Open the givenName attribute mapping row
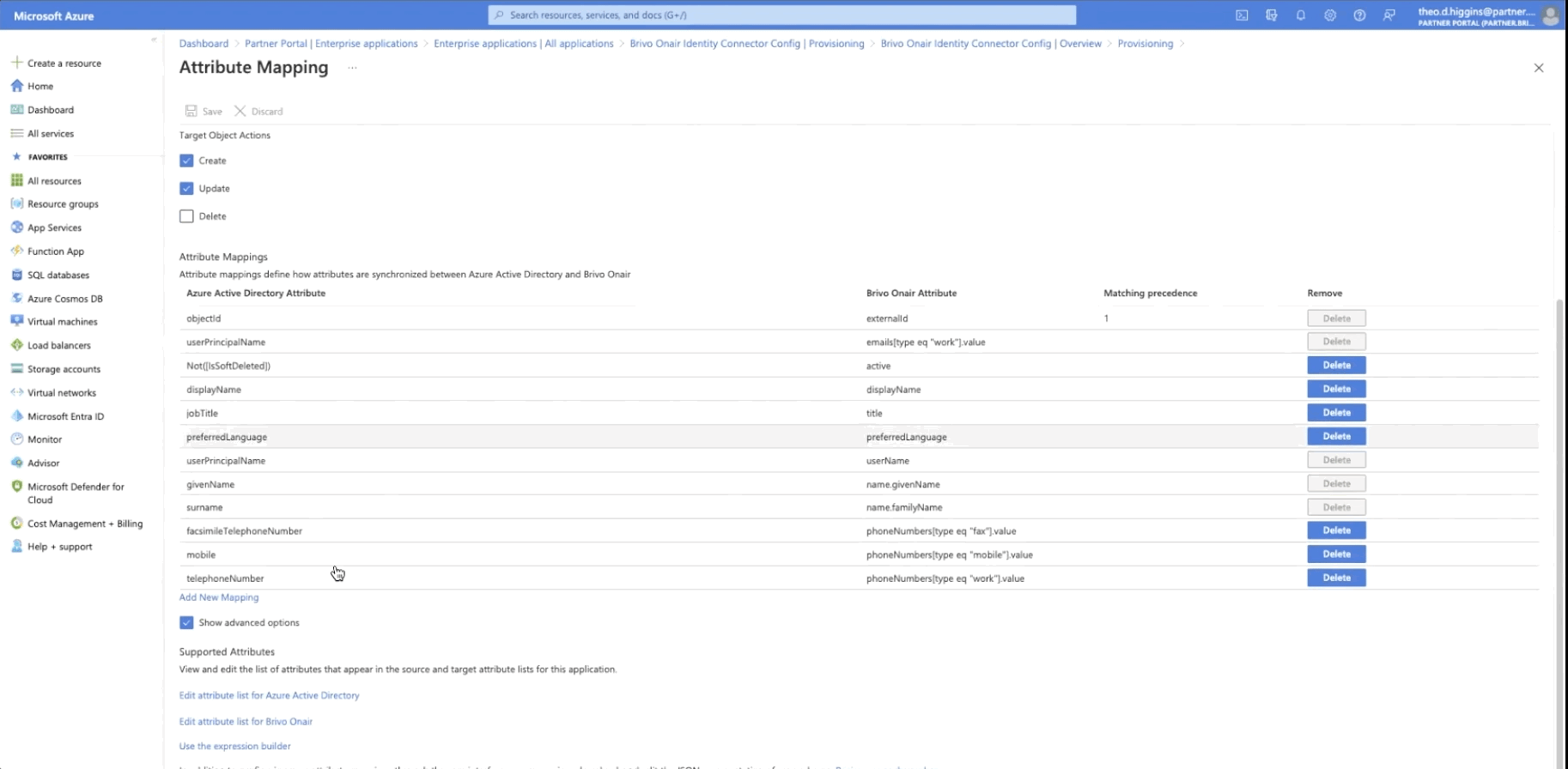The width and height of the screenshot is (1568, 769). (x=859, y=484)
